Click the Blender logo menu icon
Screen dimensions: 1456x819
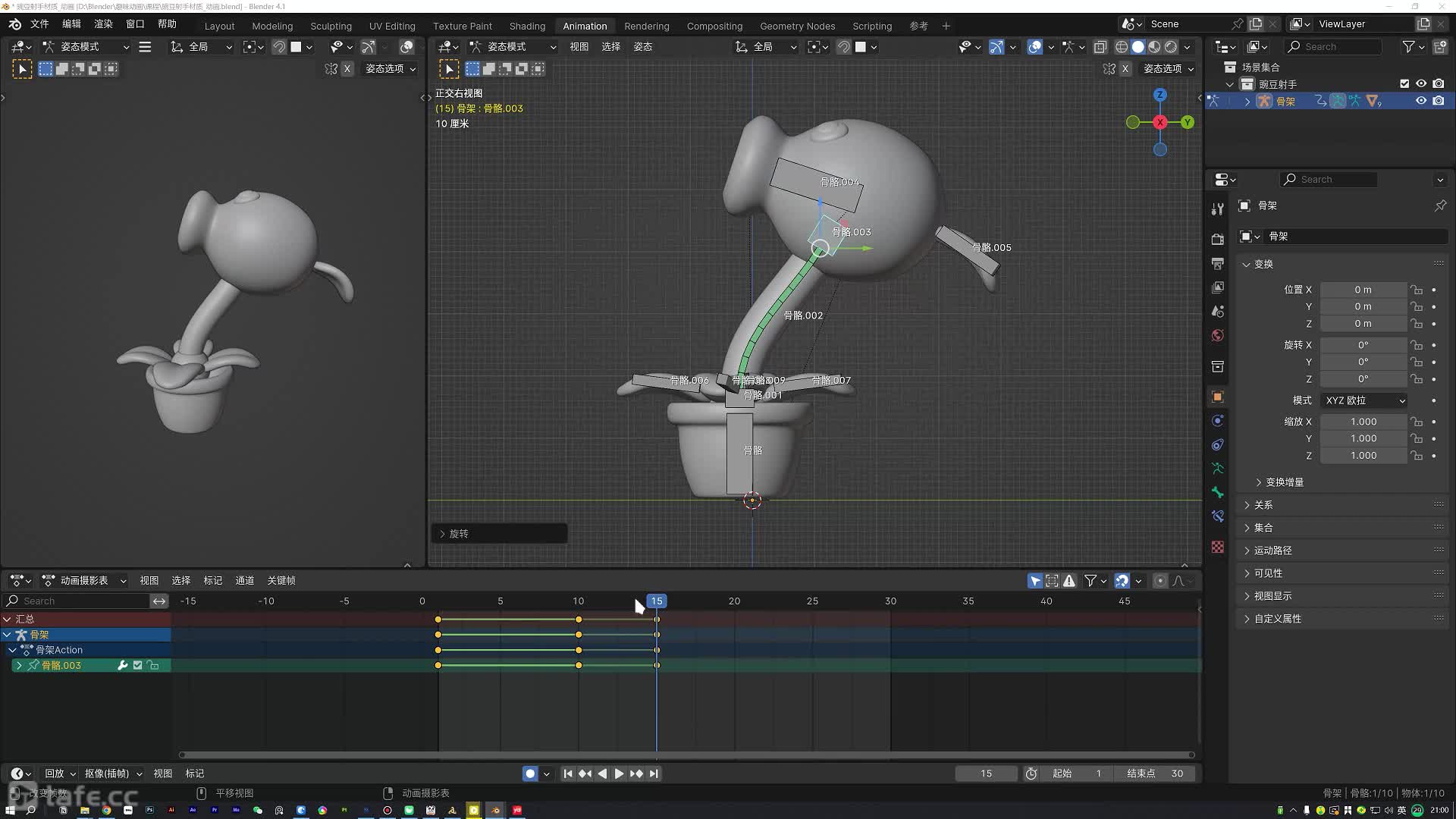(14, 24)
